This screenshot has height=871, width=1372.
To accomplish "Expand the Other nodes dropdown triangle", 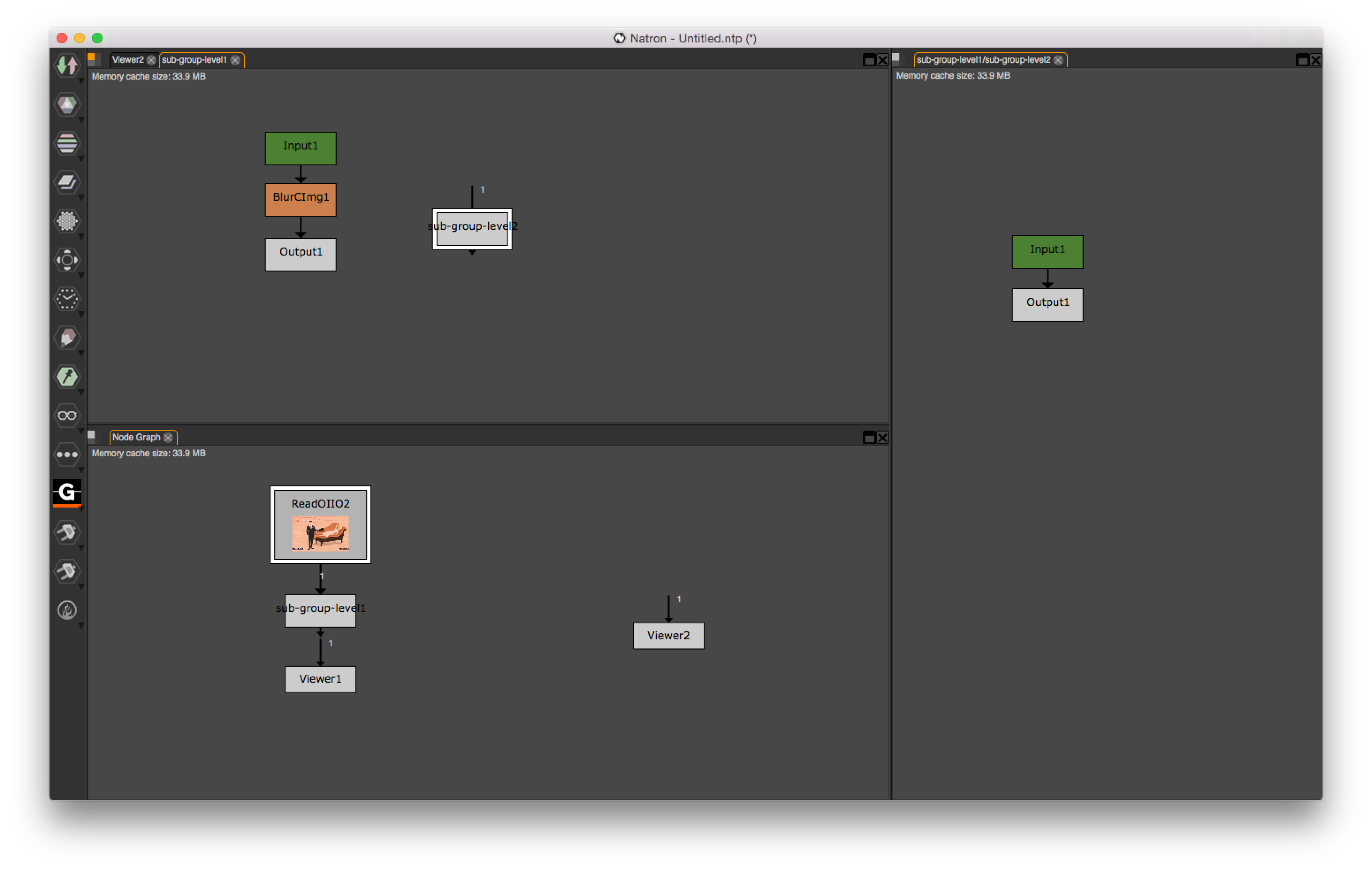I will (x=80, y=470).
